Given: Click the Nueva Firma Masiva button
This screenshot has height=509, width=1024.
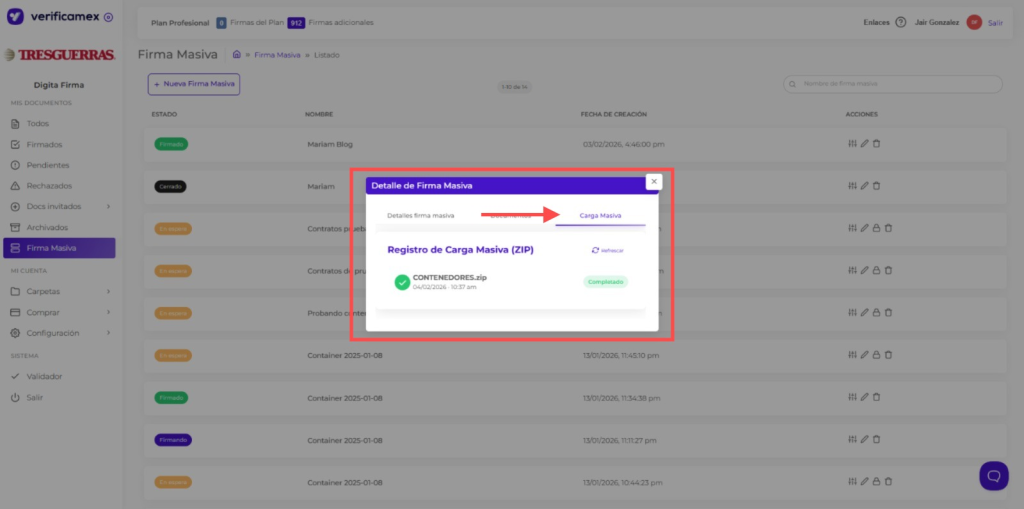Looking at the screenshot, I should [194, 84].
